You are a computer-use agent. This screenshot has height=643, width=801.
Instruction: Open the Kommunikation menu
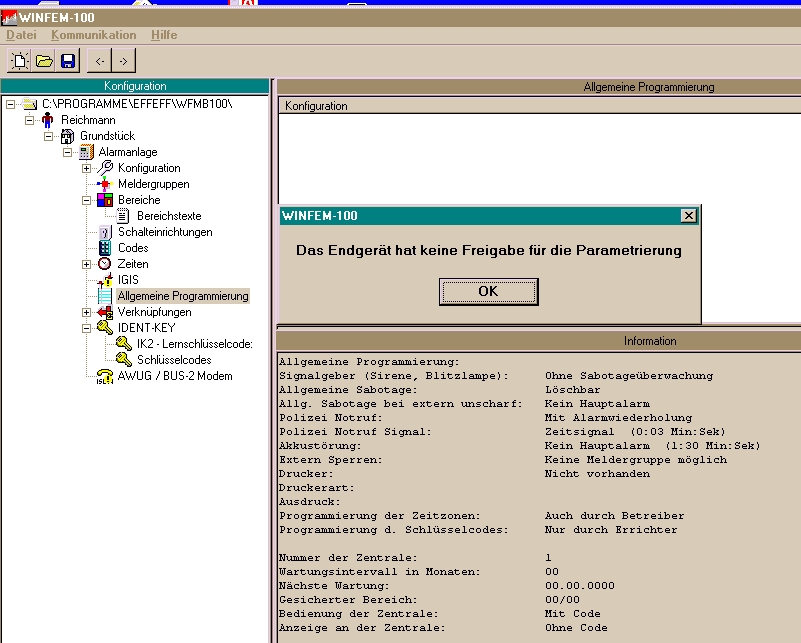tap(93, 35)
